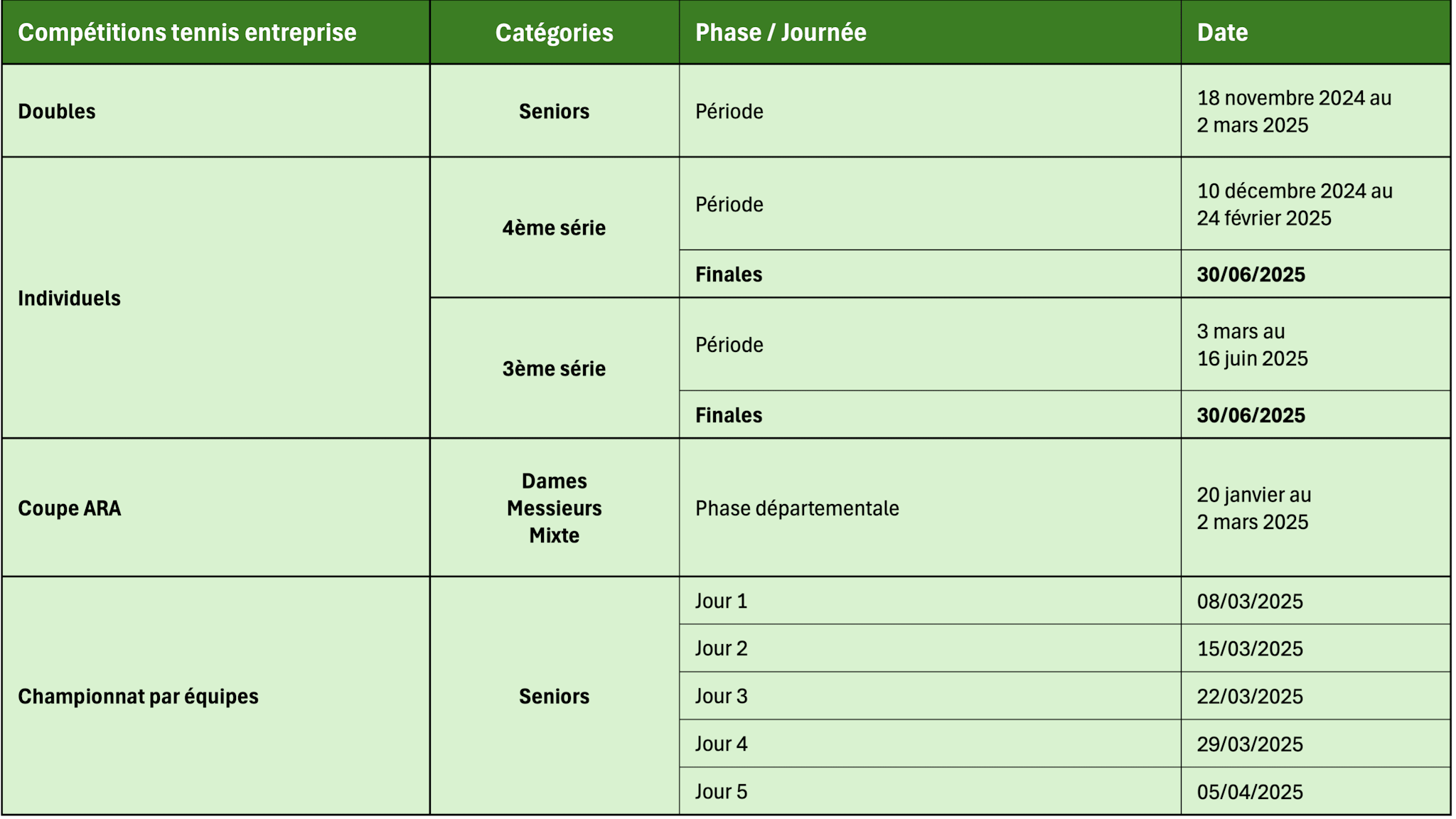The image size is (1456, 819).
Task: Select the "Individuels" competition cell
Action: point(70,298)
